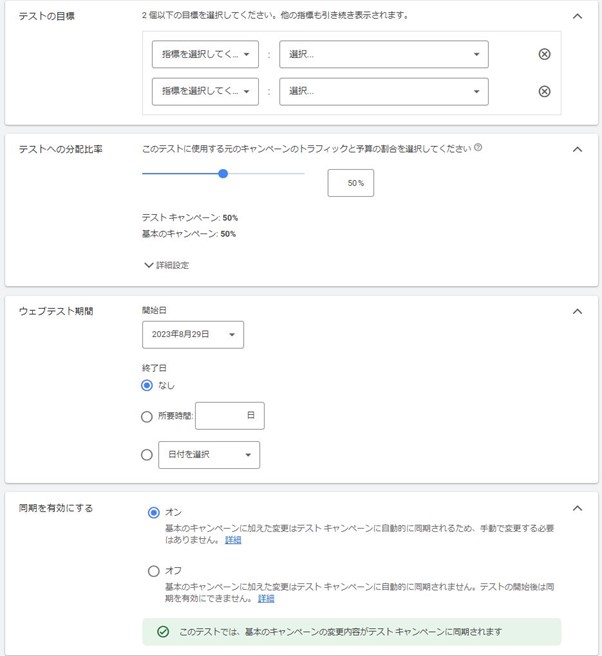Collapse the ウェブテスト期間 section
Viewport: 602px width, 656px height.
(577, 311)
